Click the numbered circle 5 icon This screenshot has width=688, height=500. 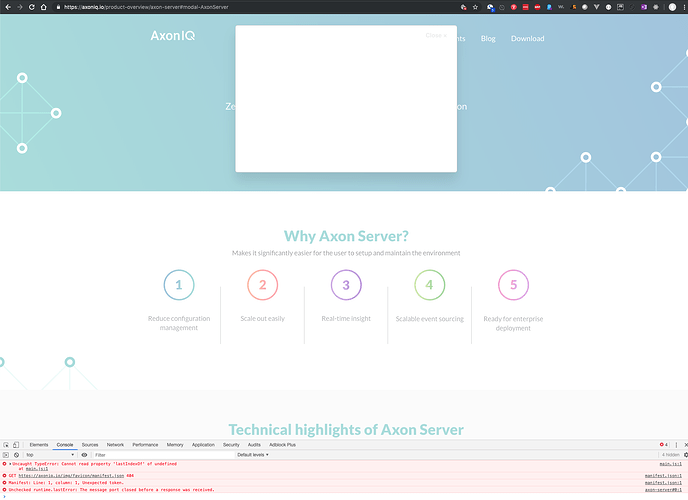point(513,285)
